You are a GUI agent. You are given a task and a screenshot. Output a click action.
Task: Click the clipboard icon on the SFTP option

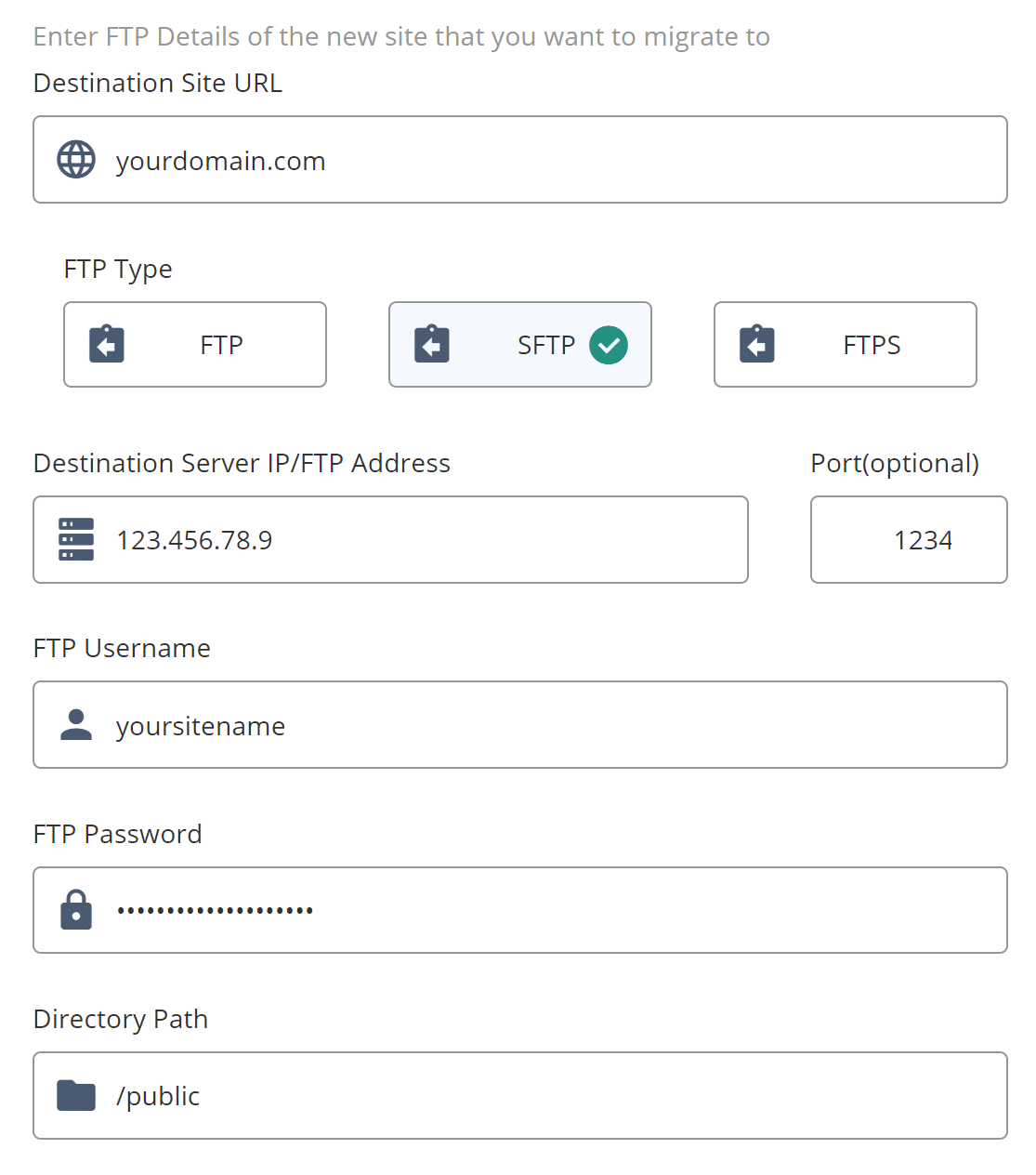point(432,344)
